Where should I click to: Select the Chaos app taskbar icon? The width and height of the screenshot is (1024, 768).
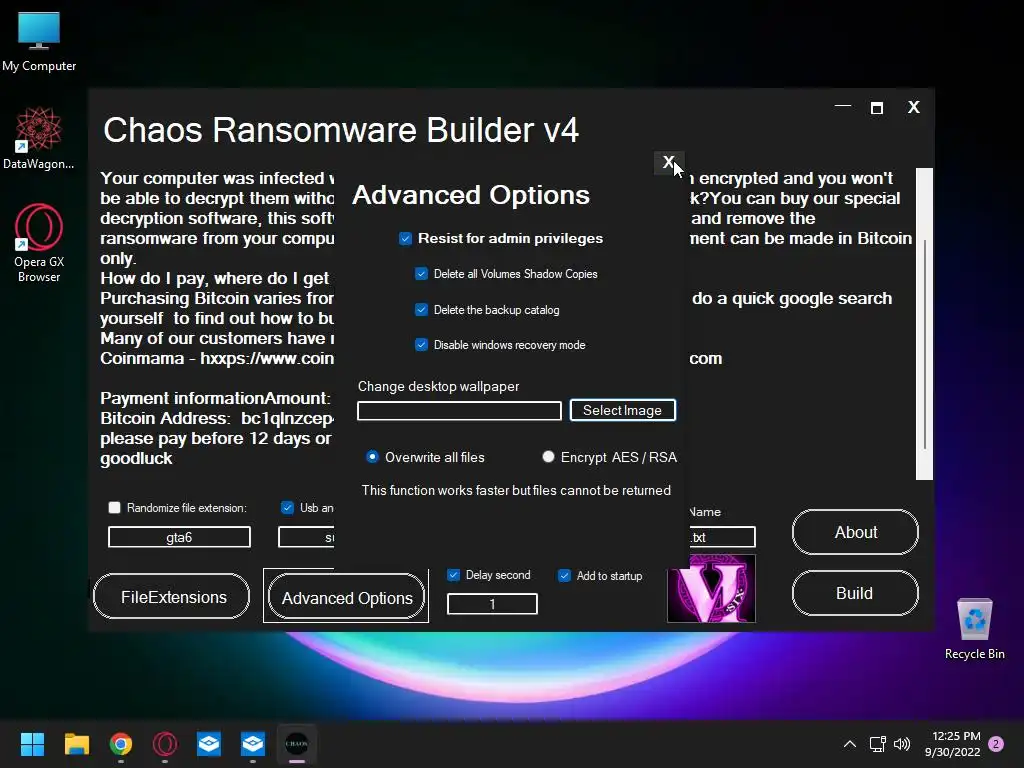coord(296,744)
